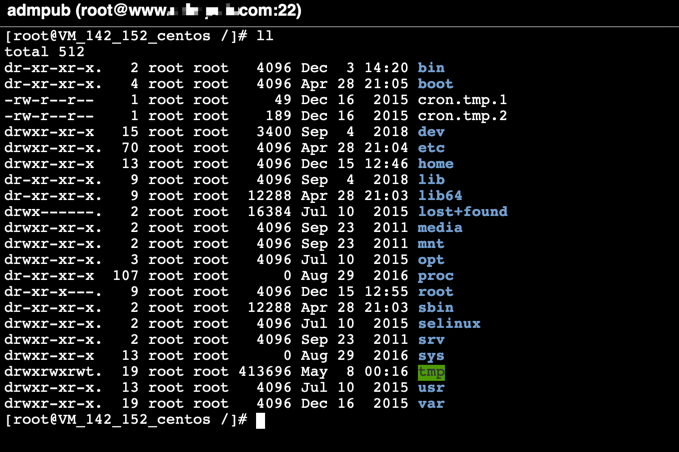Click the highlighted tmp directory name

pos(431,372)
